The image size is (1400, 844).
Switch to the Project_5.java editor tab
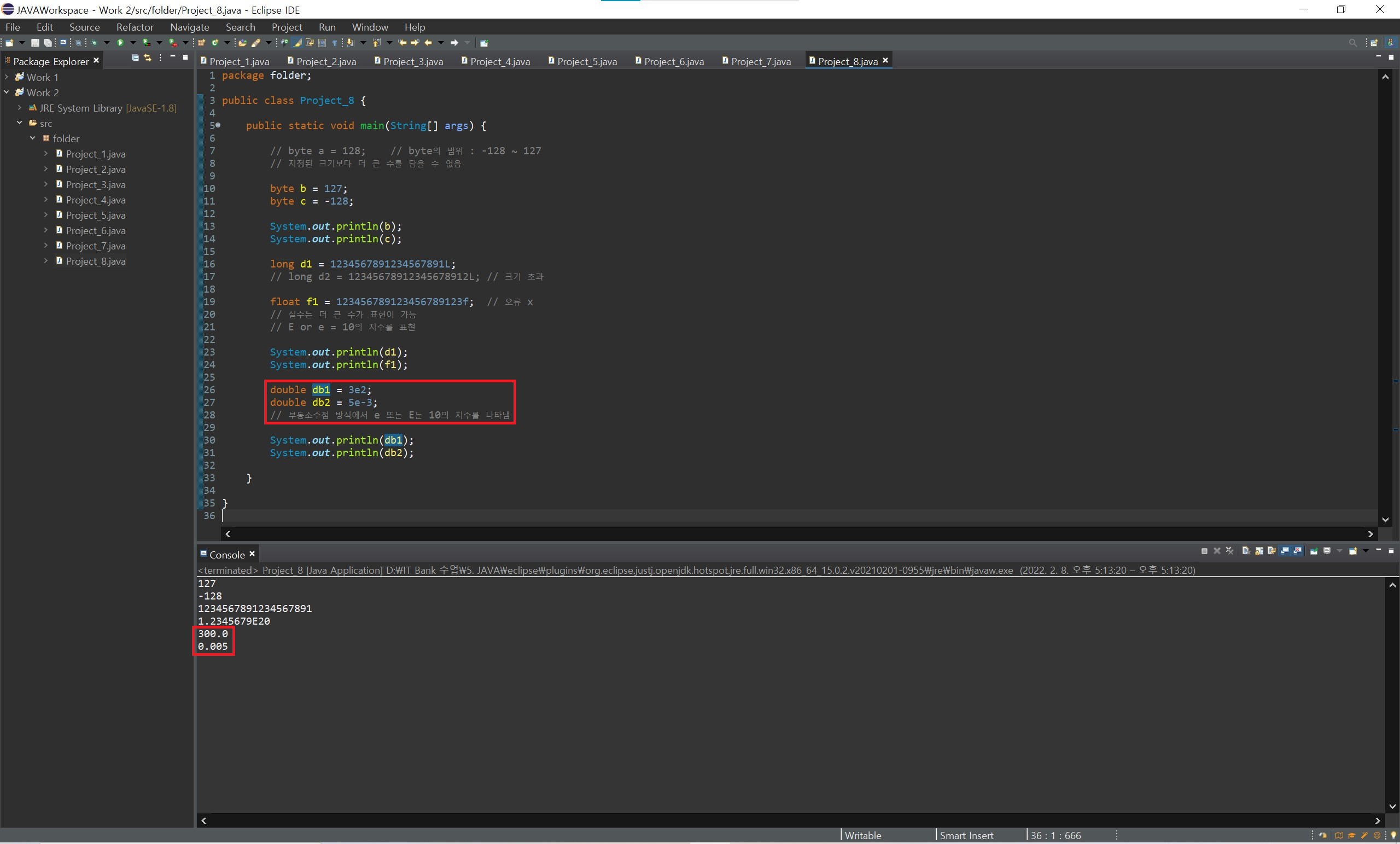point(586,61)
